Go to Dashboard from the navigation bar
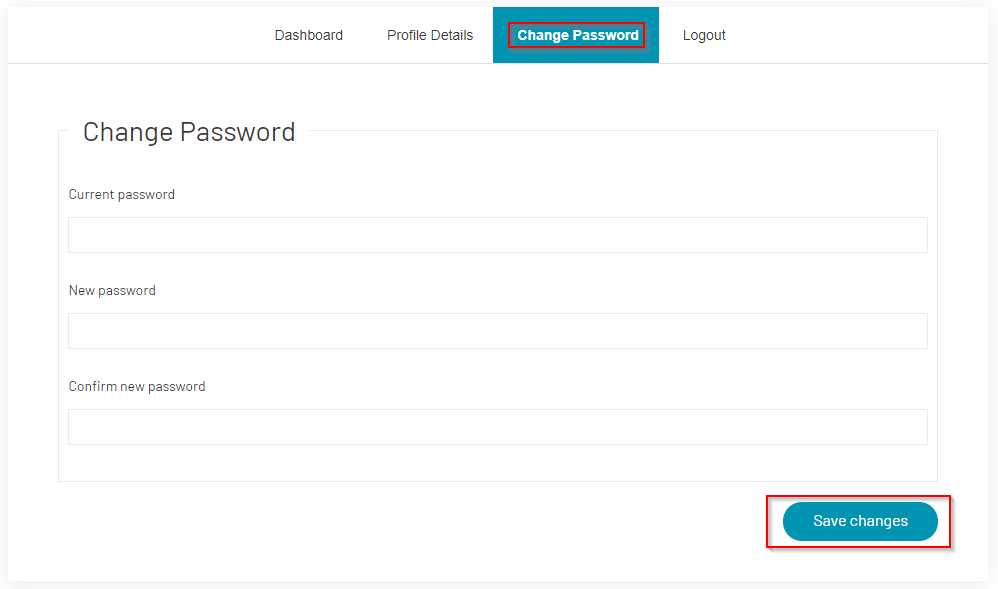Viewport: 998px width, 589px height. tap(308, 35)
